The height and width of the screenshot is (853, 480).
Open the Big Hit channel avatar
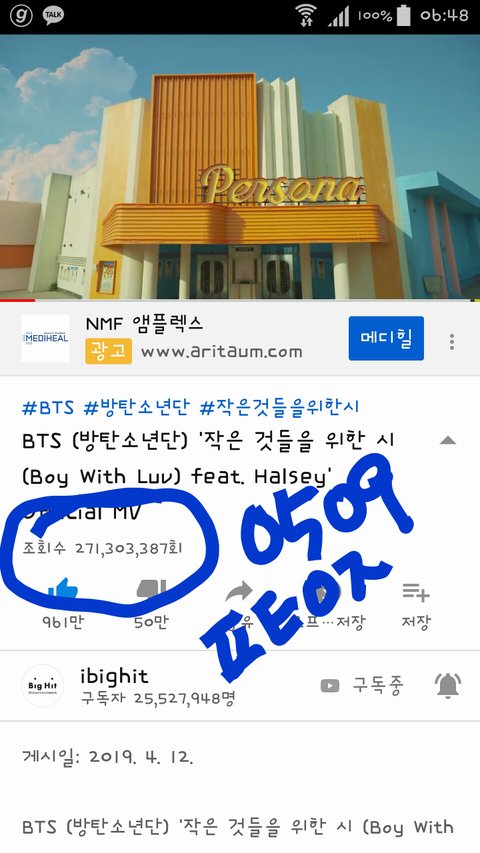(43, 685)
